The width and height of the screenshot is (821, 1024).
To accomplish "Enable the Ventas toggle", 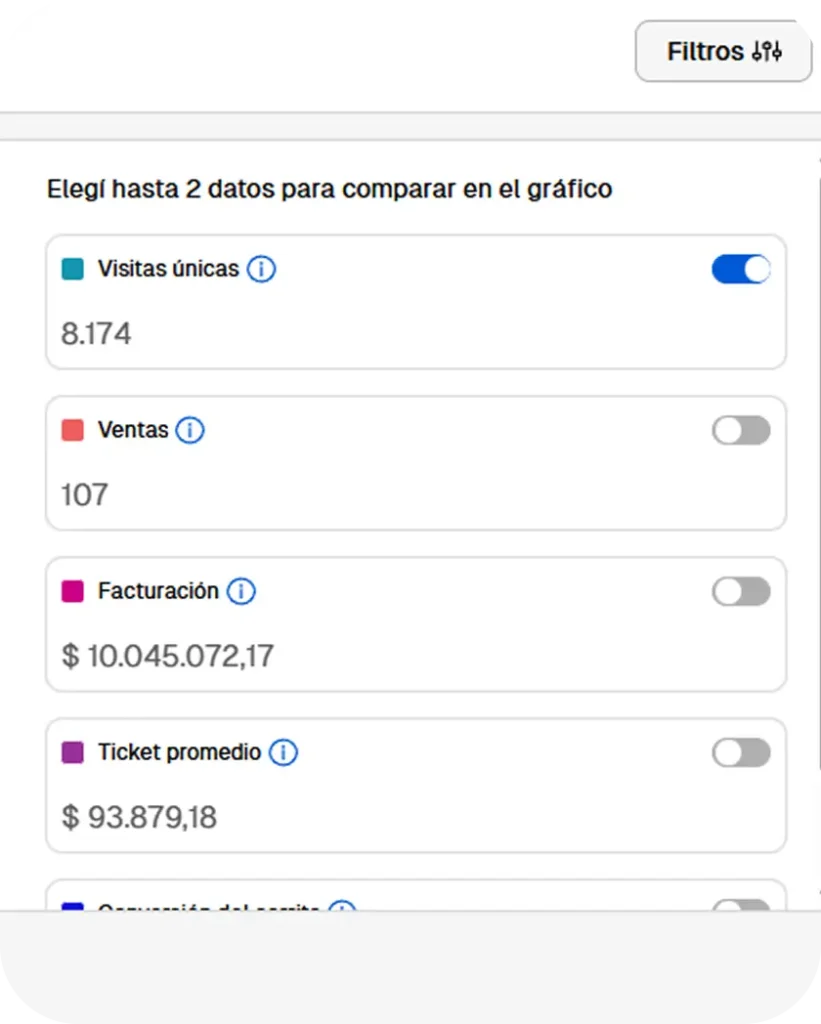I will click(x=741, y=430).
